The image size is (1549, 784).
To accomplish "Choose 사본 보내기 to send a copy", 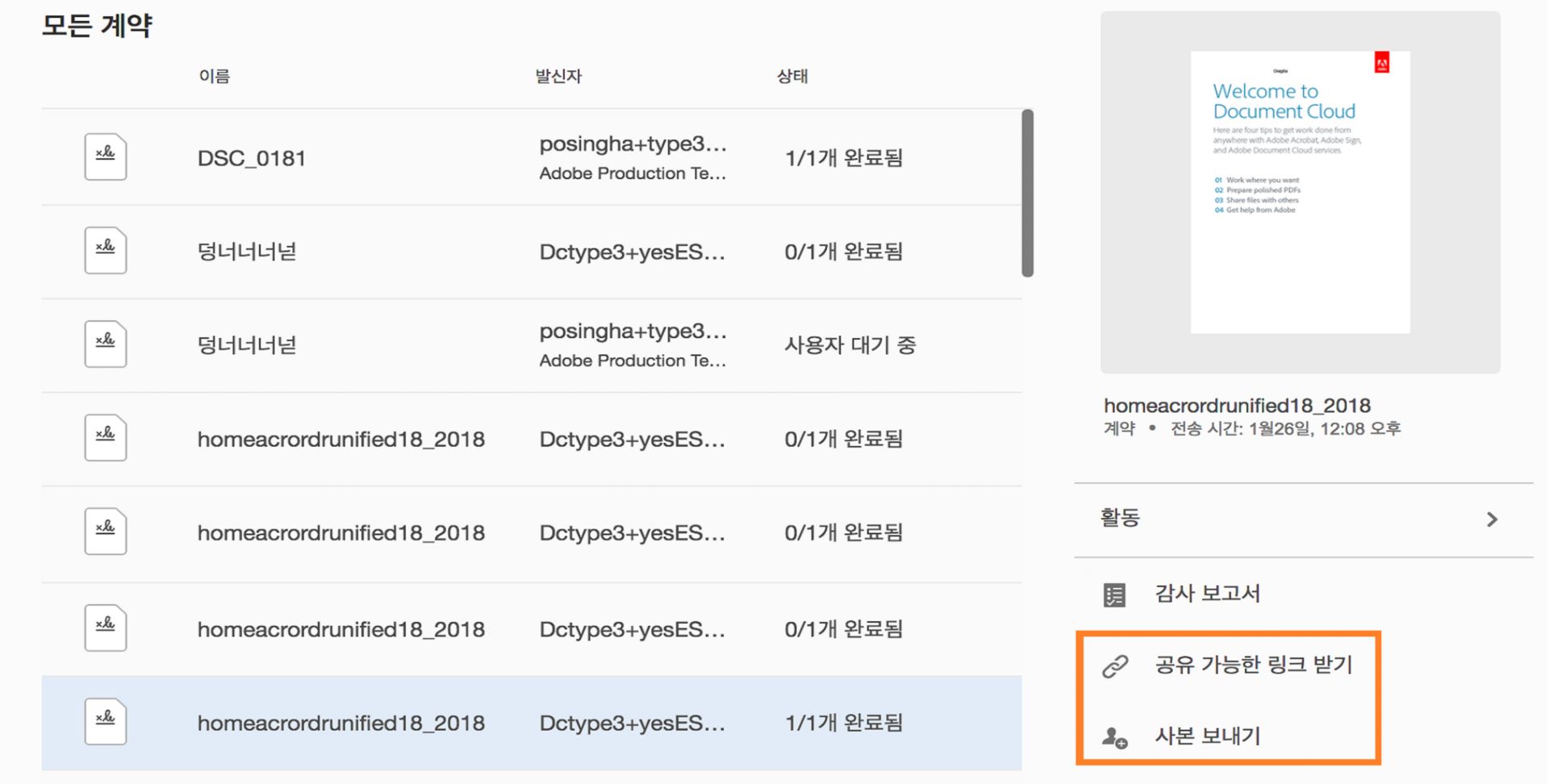I will point(1207,735).
